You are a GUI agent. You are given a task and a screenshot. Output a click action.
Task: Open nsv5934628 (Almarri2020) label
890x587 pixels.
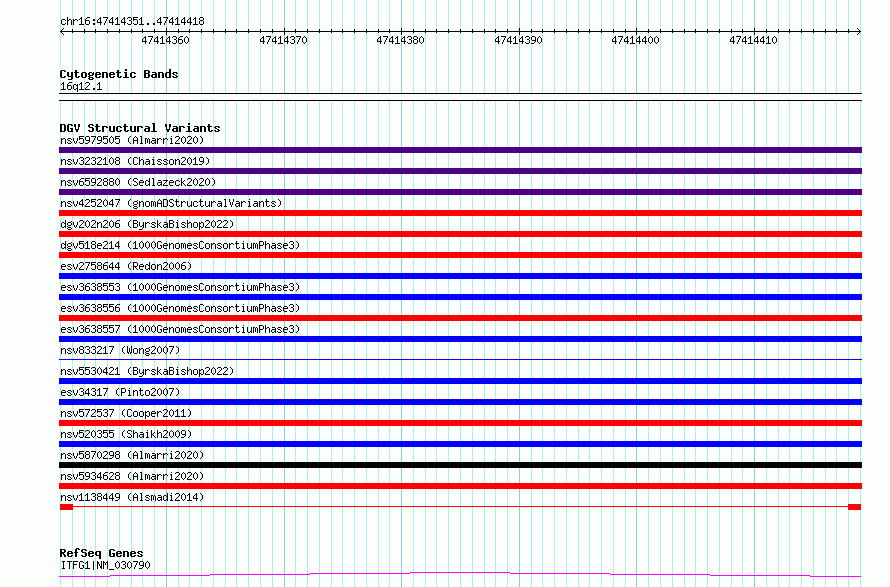[132, 476]
